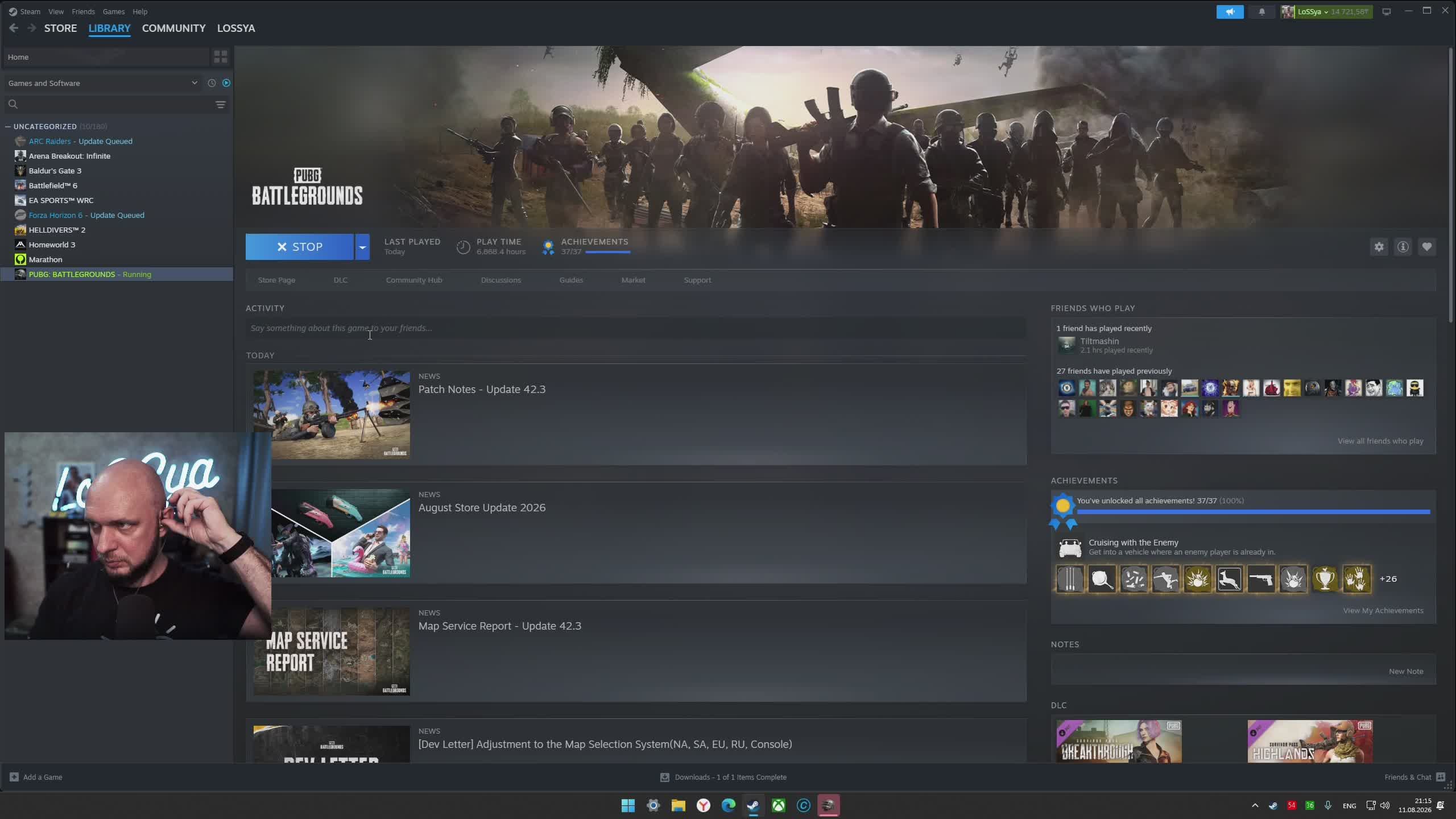Open the Steam menu

(x=30, y=11)
